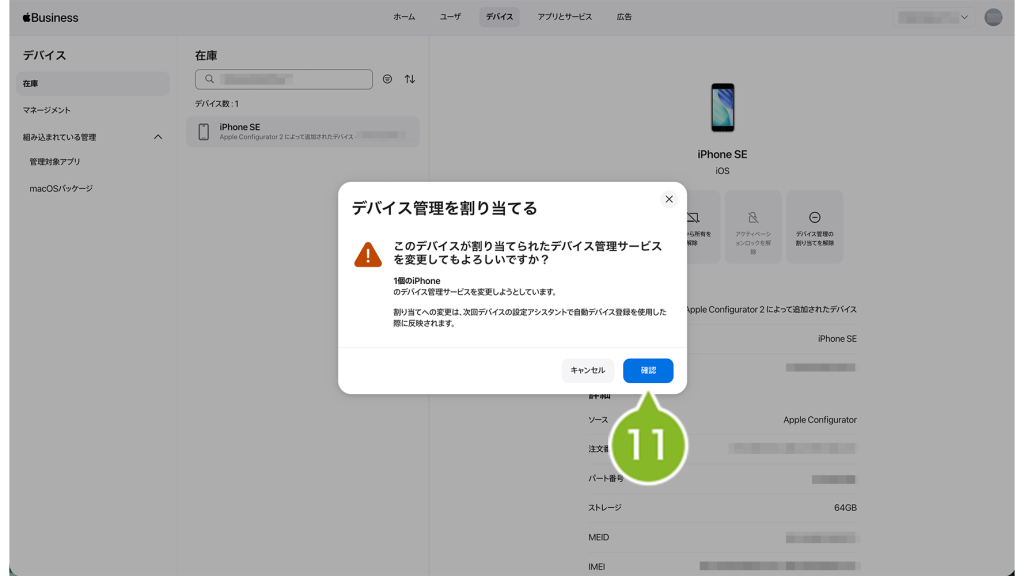Click the iPhone icon in the device row
1024x576 pixels.
point(204,132)
